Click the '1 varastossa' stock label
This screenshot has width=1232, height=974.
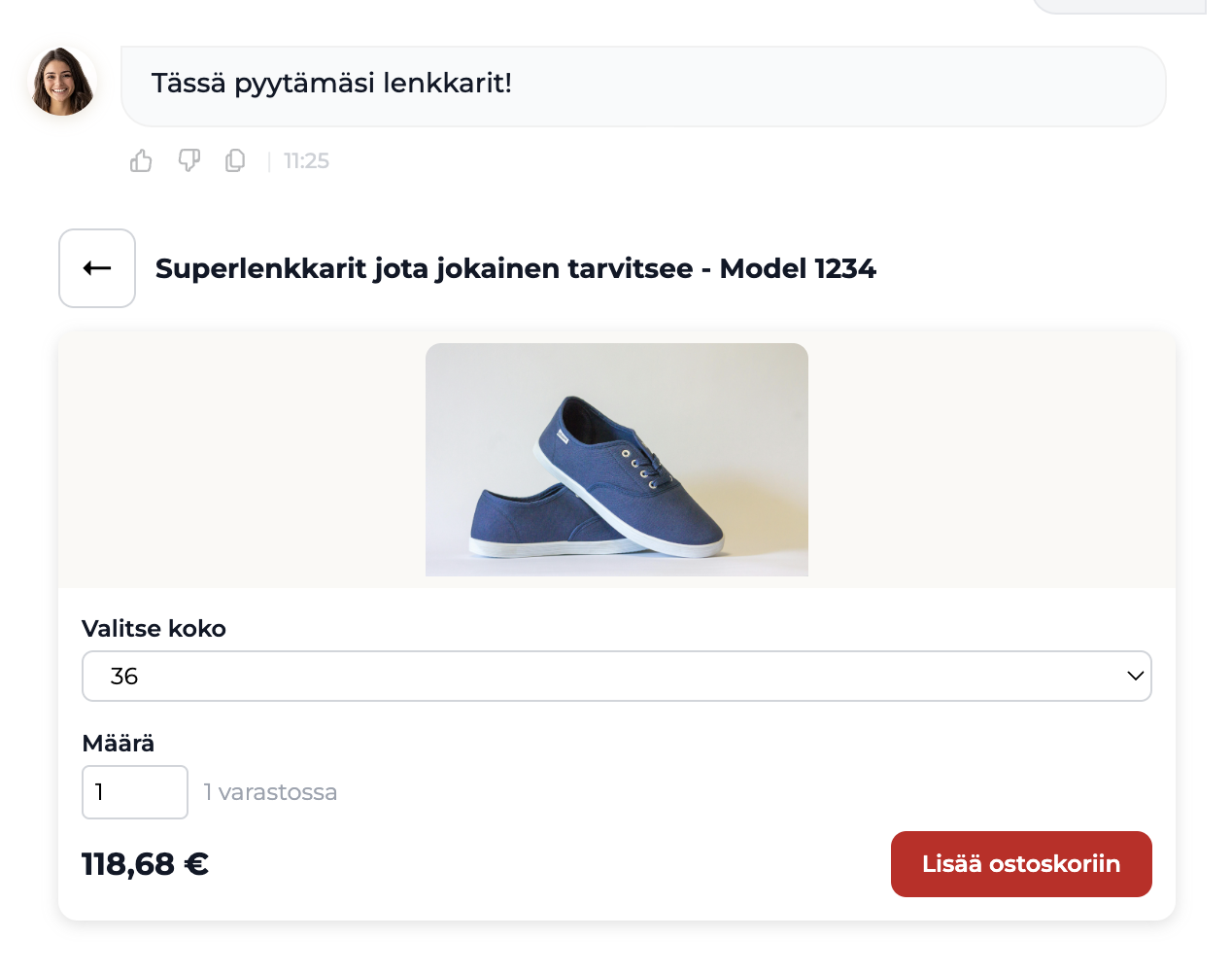coord(271,792)
